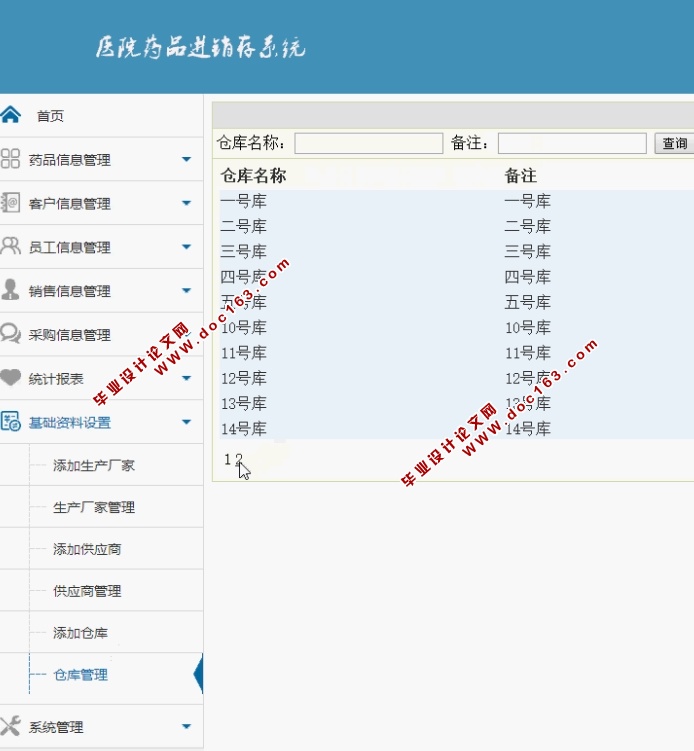Select 仓库管理 submenu item

pyautogui.click(x=80, y=674)
